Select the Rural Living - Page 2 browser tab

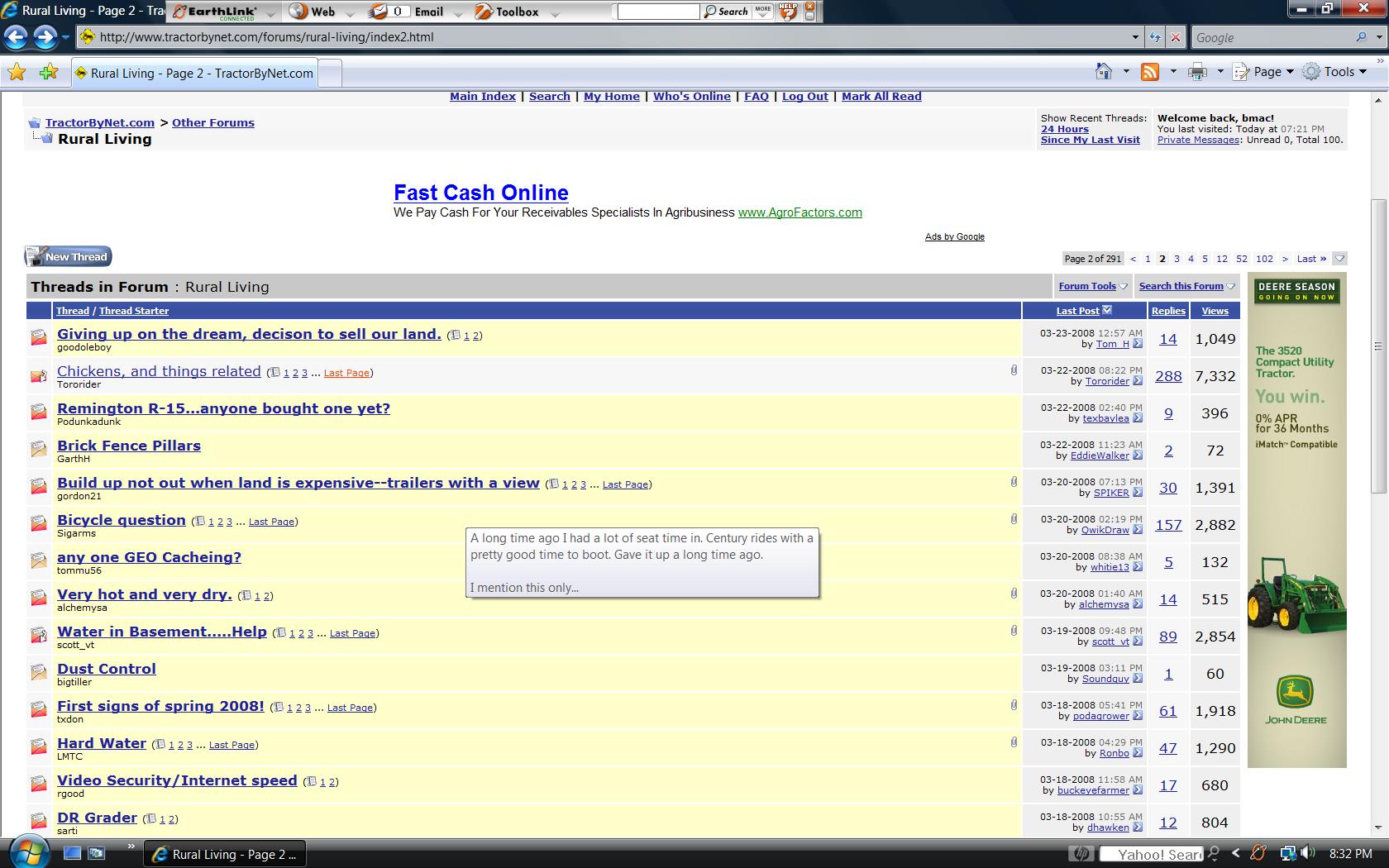[x=195, y=73]
